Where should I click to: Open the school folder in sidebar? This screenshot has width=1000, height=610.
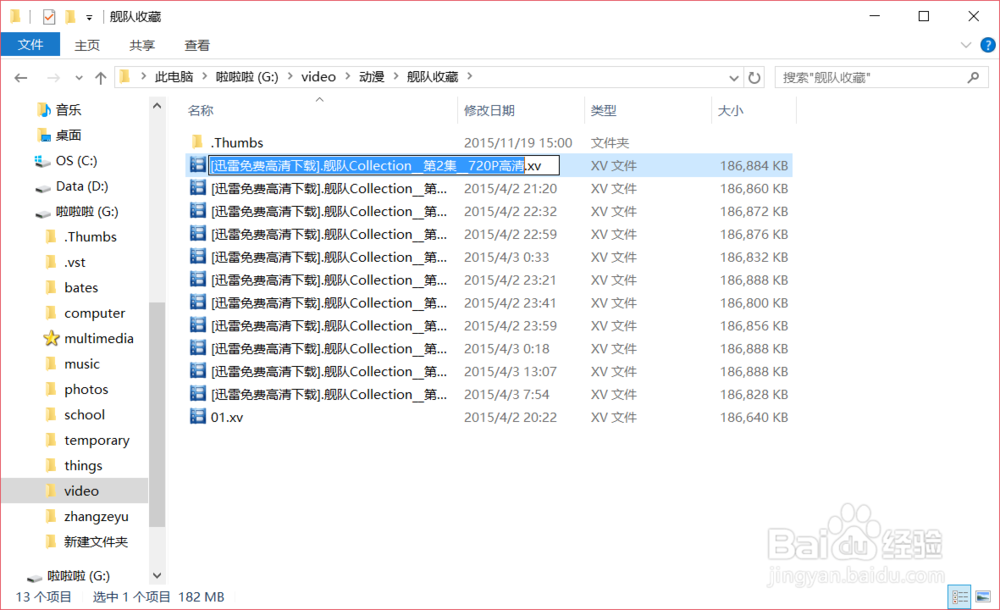coord(84,415)
